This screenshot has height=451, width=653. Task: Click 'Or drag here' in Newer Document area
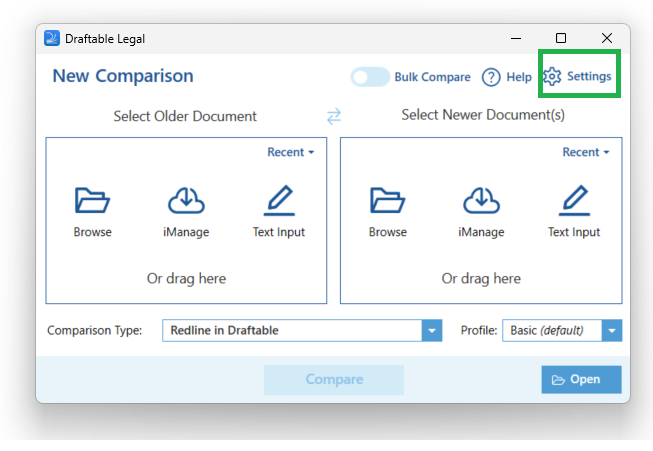481,278
